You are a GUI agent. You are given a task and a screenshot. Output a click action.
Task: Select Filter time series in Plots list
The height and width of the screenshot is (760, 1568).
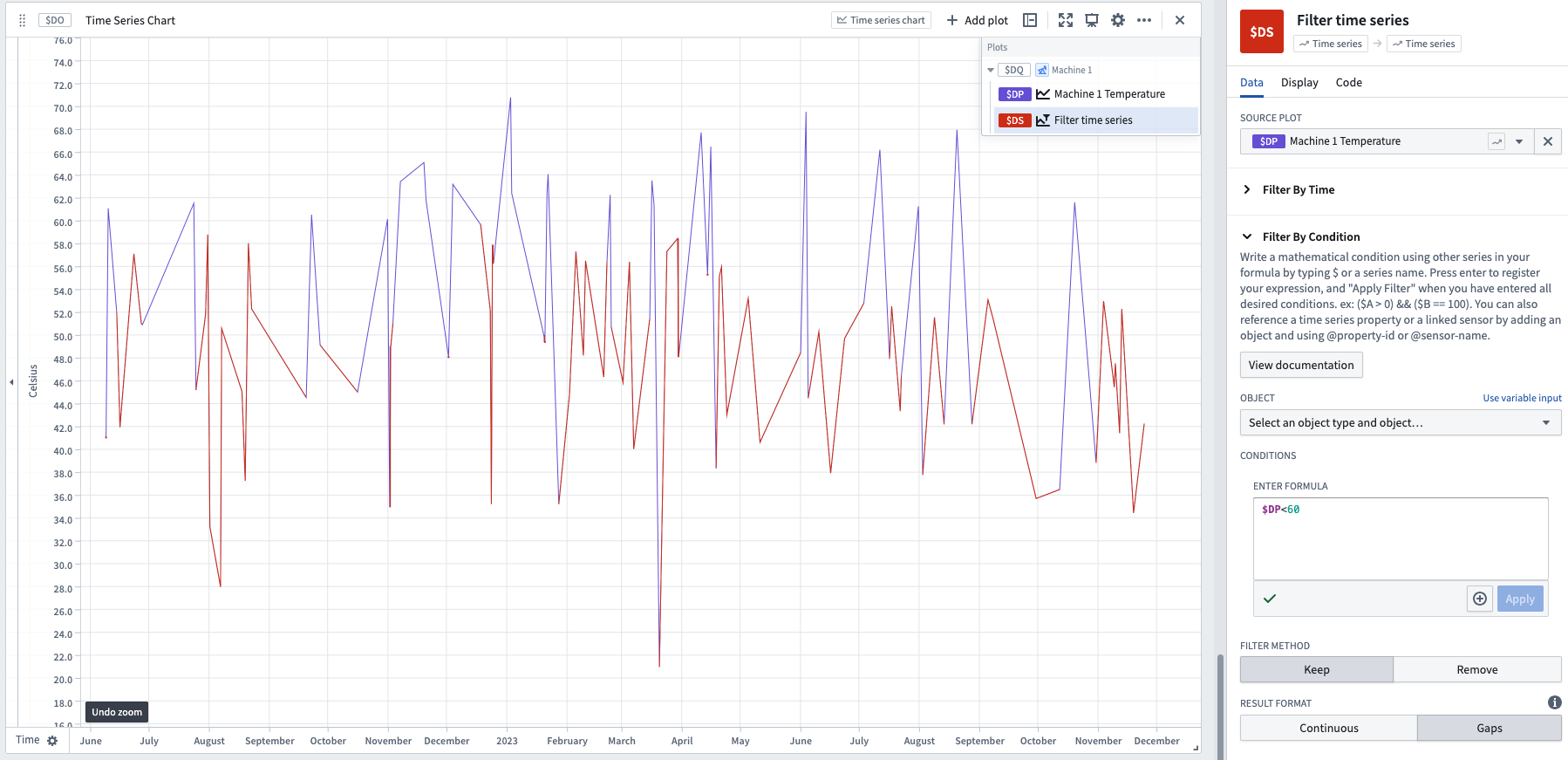pos(1097,120)
